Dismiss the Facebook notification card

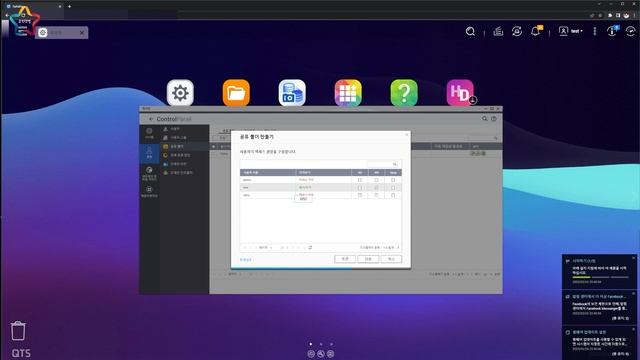633,293
